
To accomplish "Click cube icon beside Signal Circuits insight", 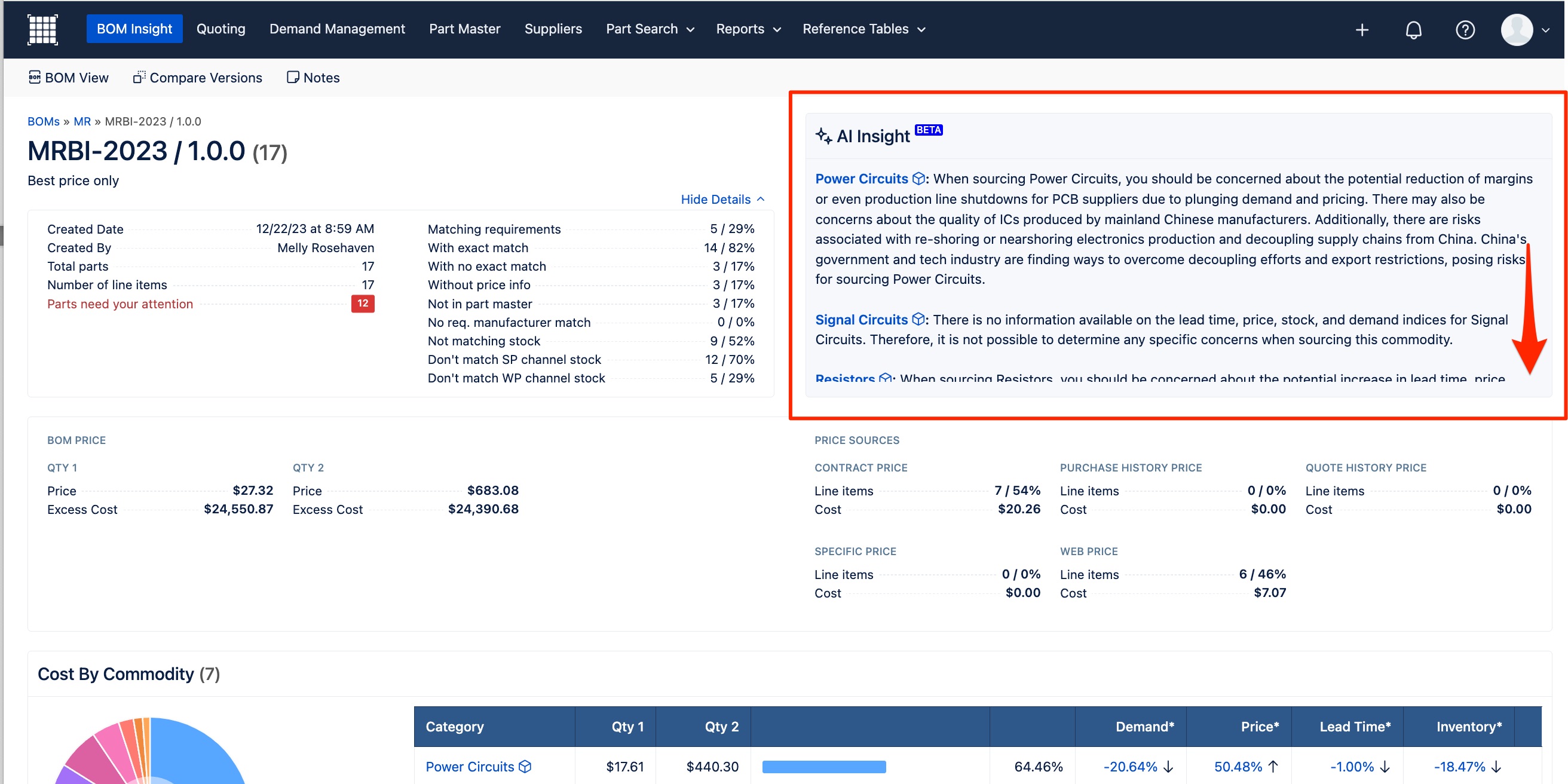I will pos(918,320).
